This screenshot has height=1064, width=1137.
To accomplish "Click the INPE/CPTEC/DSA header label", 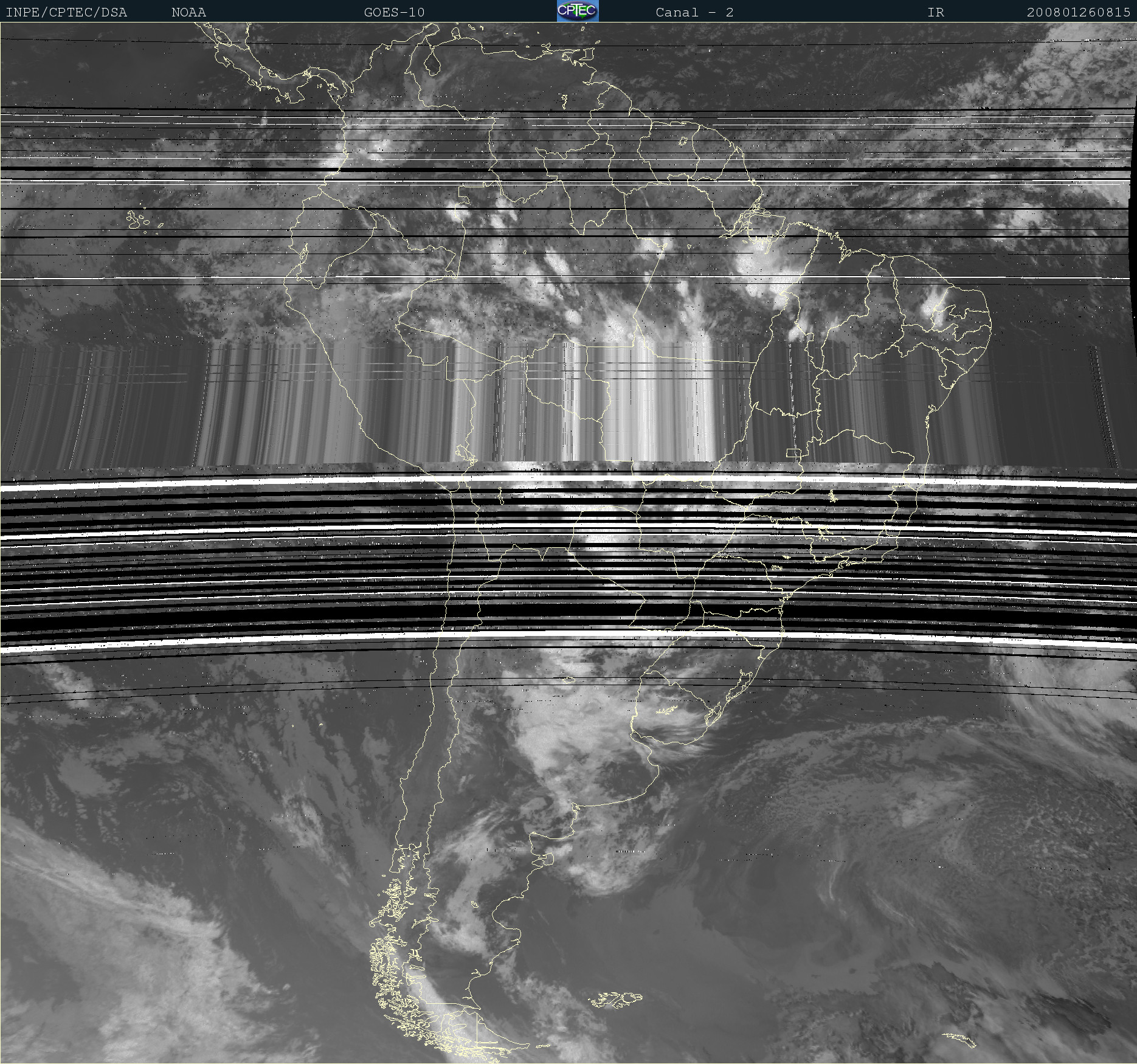I will [66, 12].
